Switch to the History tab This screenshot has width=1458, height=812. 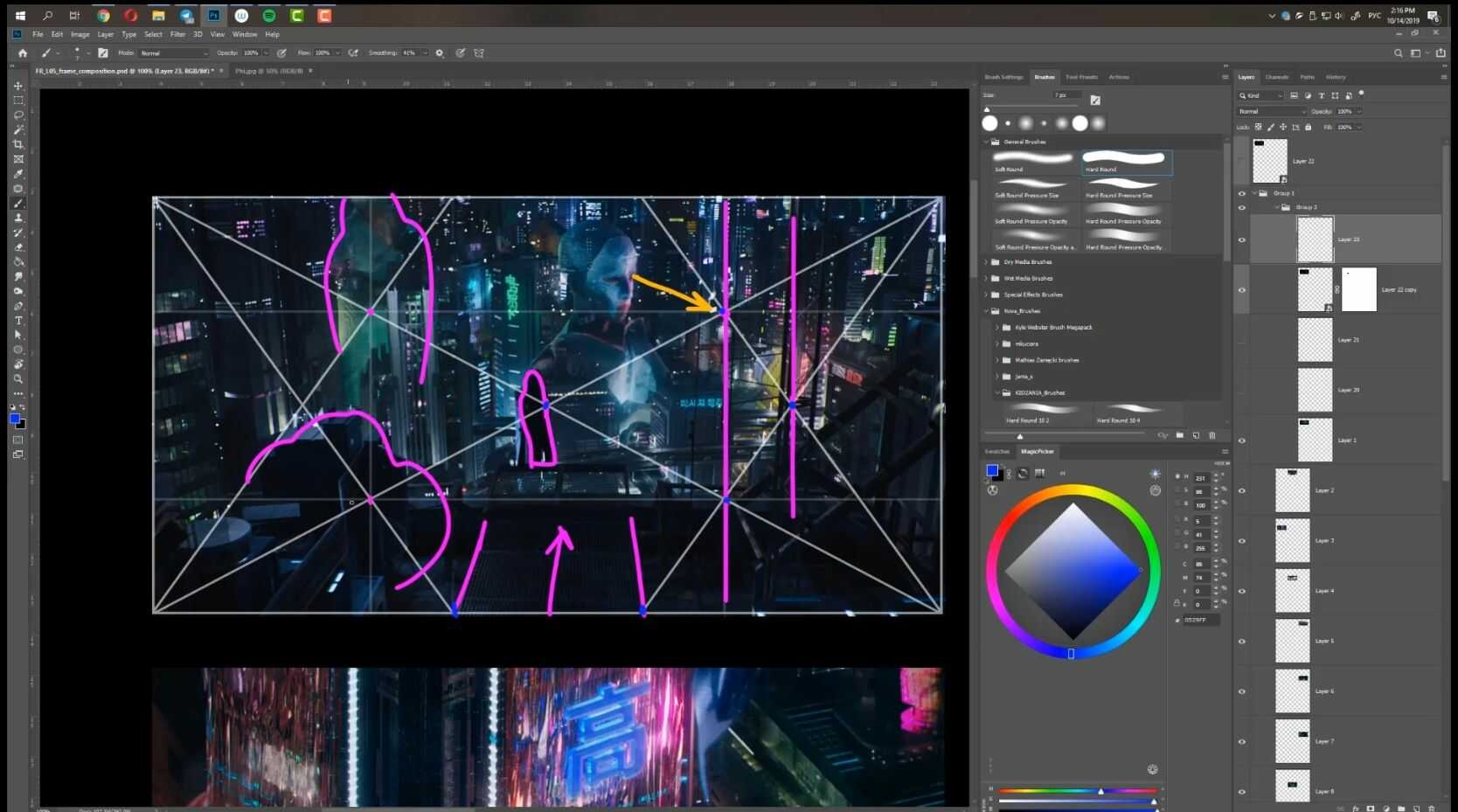pos(1336,77)
